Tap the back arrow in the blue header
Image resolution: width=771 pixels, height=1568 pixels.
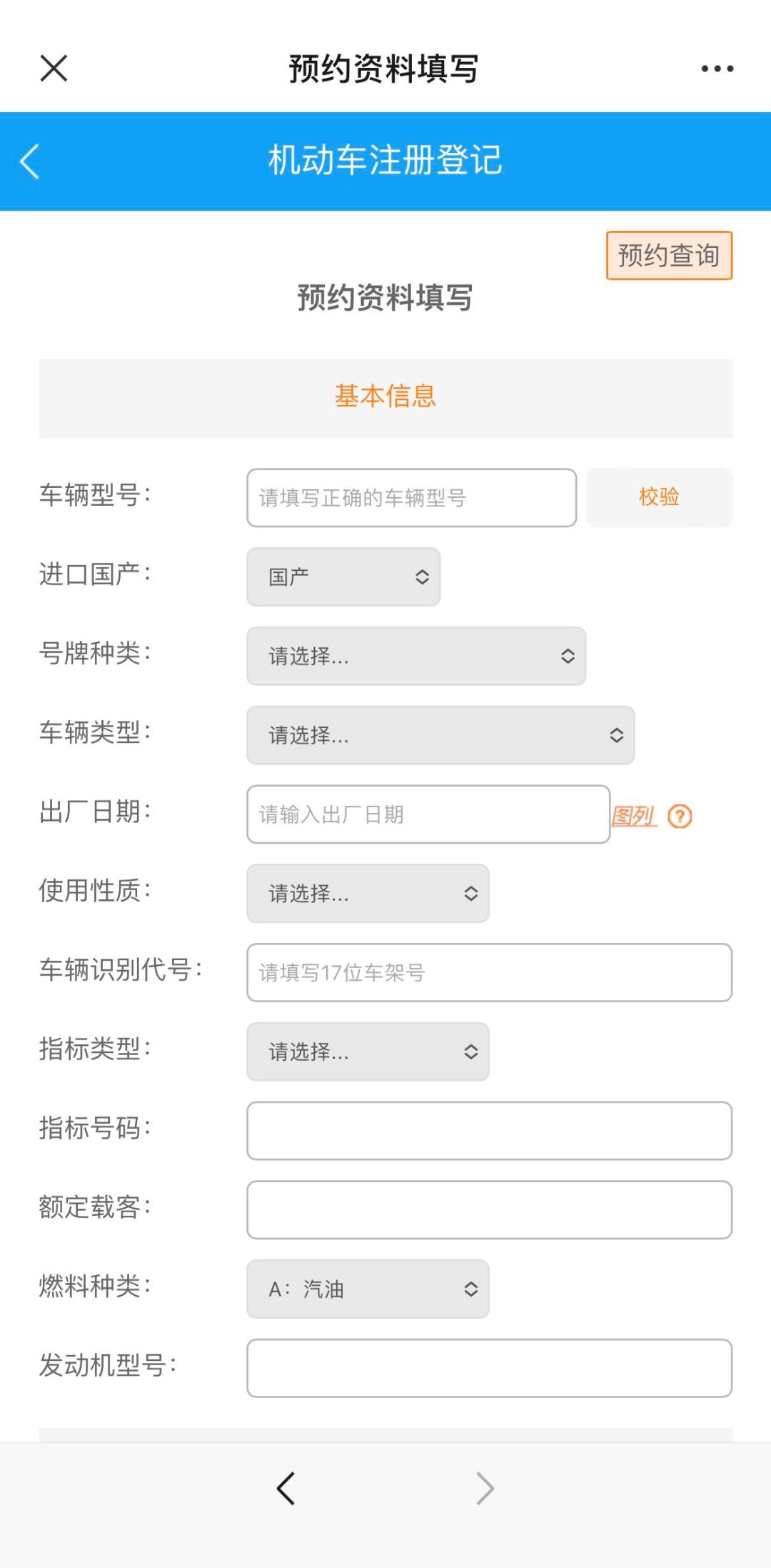[30, 162]
